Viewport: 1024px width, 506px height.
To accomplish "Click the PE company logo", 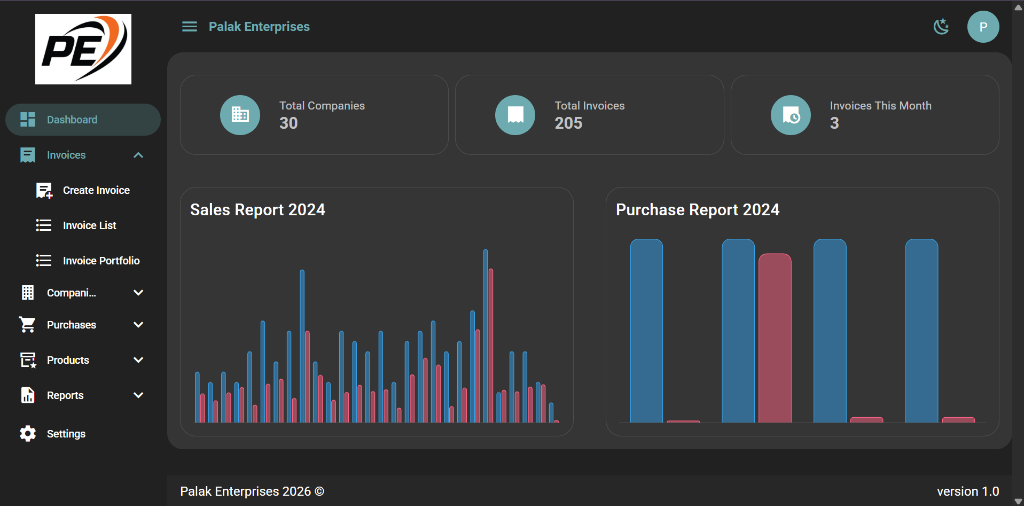I will tap(83, 49).
